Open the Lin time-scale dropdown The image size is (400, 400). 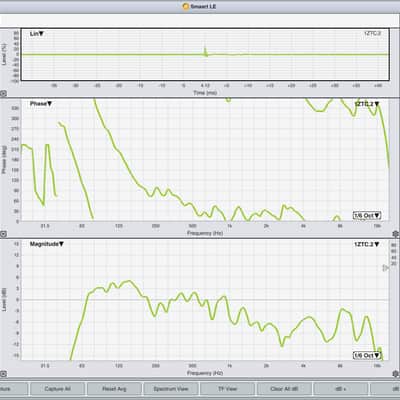tap(37, 34)
